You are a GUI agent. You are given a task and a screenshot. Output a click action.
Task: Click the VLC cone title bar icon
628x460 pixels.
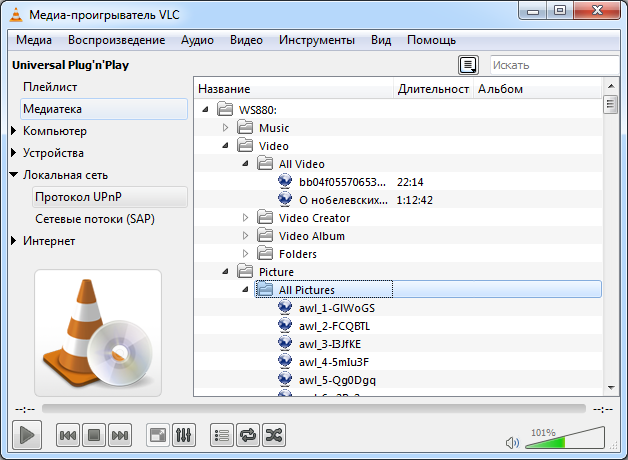coord(16,14)
